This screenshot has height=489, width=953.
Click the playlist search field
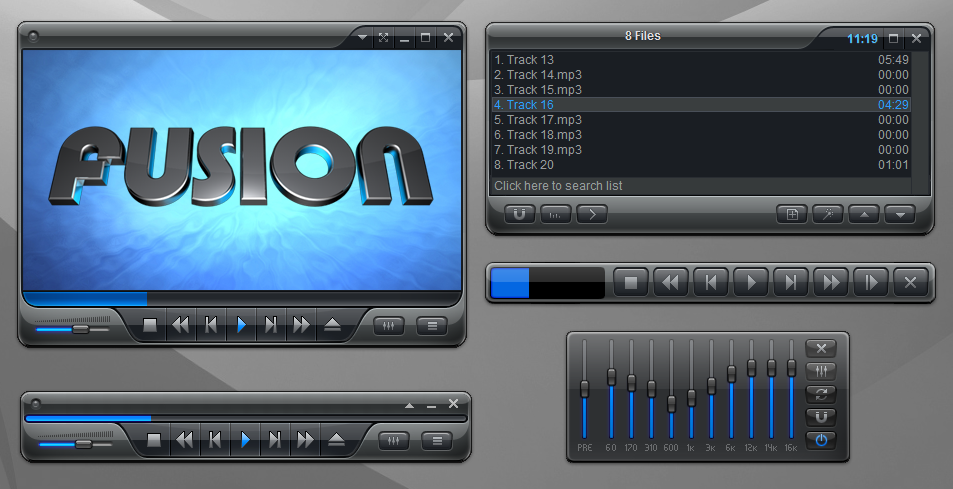coord(701,186)
